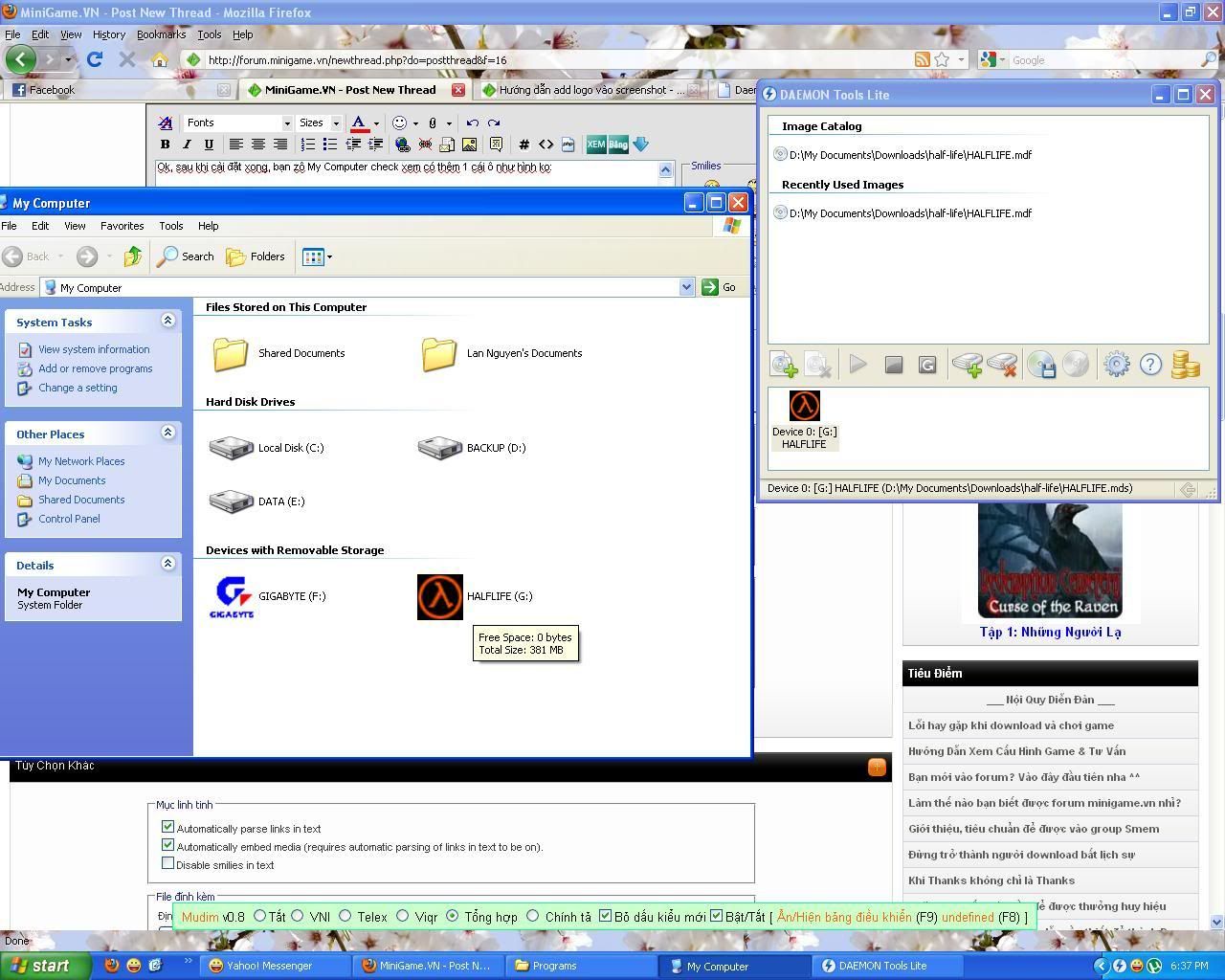Open Favorites menu in My Computer
This screenshot has height=980, width=1225.
122,226
